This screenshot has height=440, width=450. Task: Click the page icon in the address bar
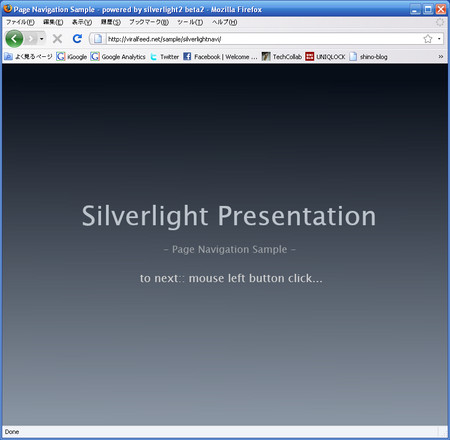[98, 39]
